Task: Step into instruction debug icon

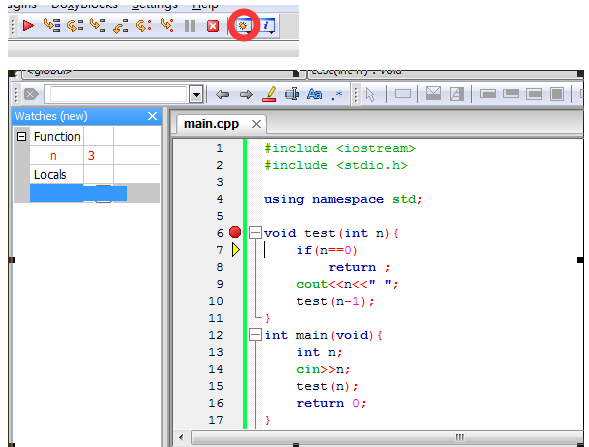Action: click(167, 26)
